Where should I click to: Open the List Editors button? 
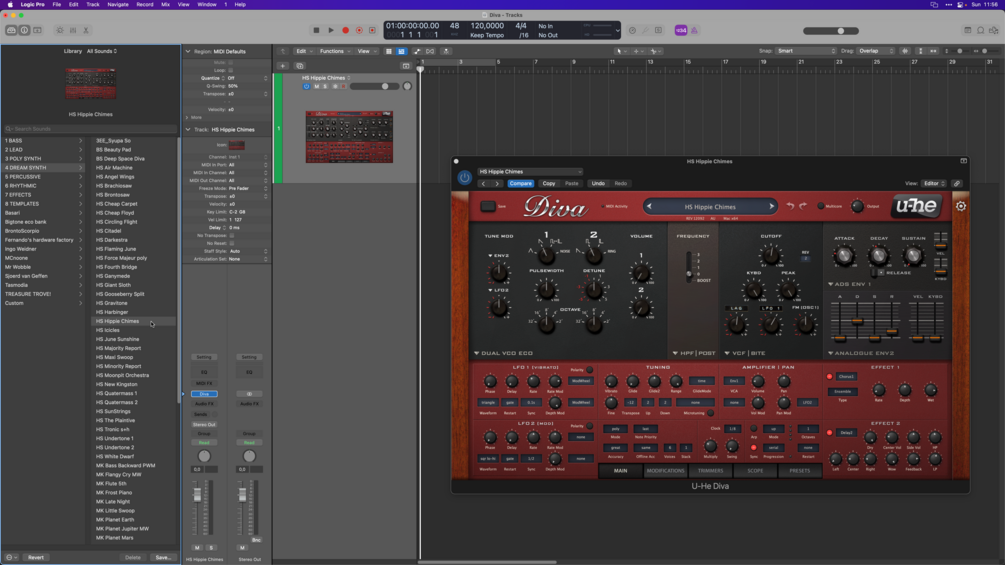tap(967, 30)
